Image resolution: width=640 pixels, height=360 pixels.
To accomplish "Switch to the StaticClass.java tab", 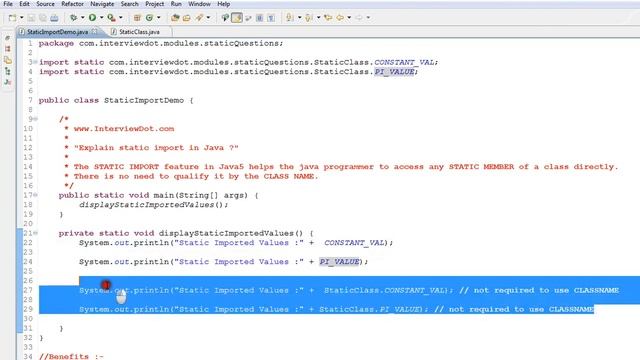I will [x=139, y=32].
